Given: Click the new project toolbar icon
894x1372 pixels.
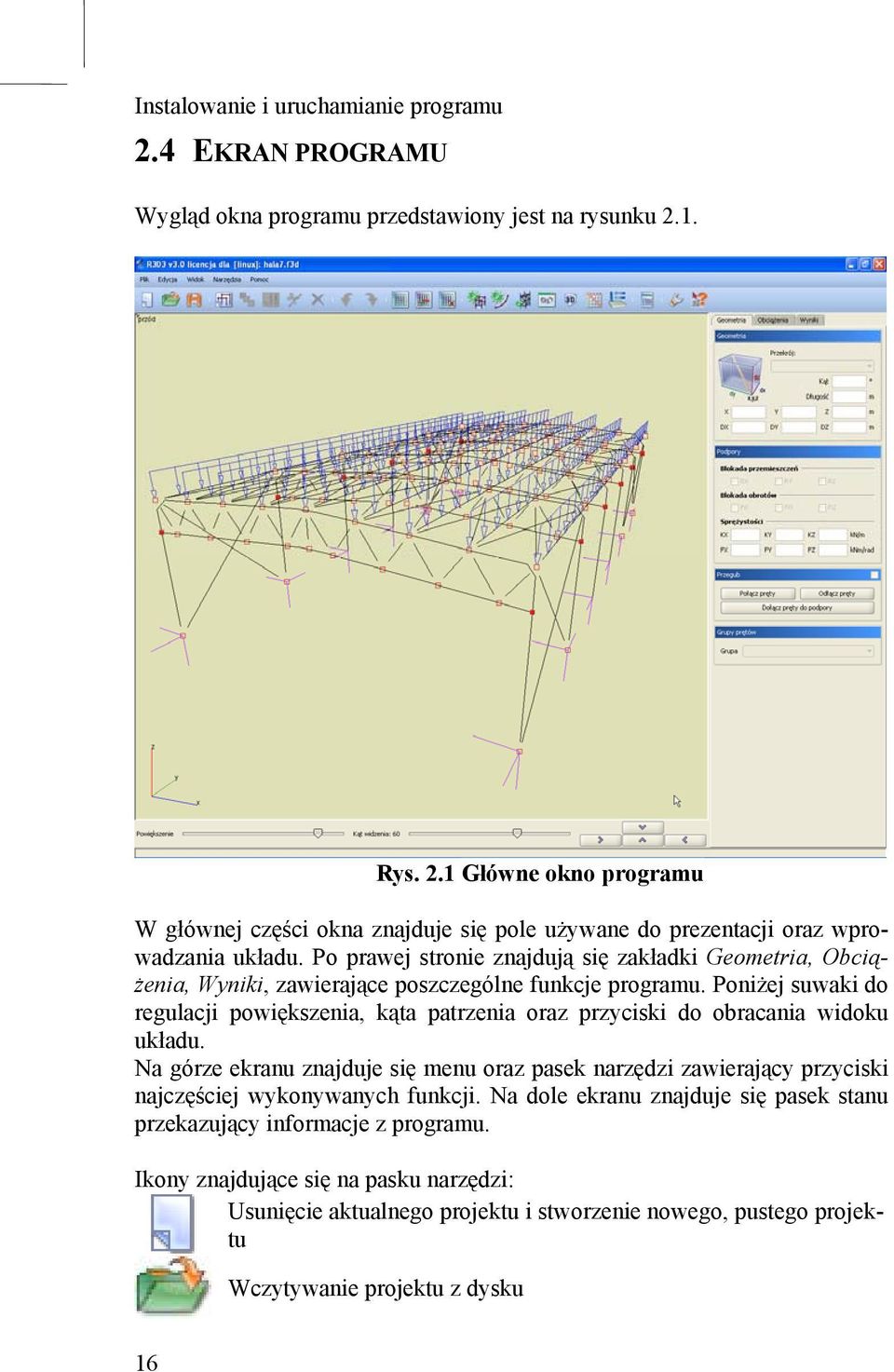Looking at the screenshot, I should (x=147, y=300).
